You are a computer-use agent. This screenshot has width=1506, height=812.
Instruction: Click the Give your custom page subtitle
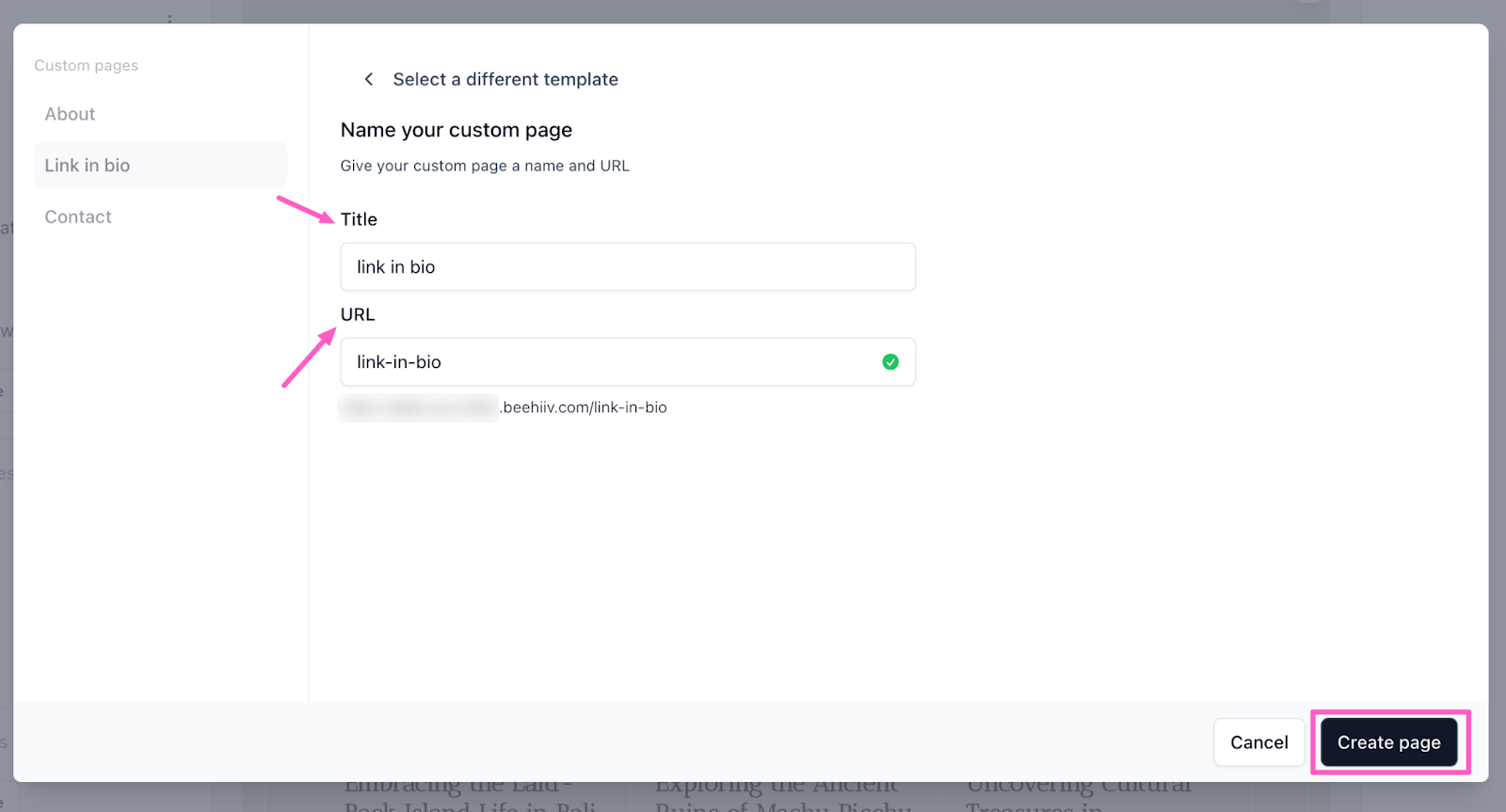[x=485, y=166]
